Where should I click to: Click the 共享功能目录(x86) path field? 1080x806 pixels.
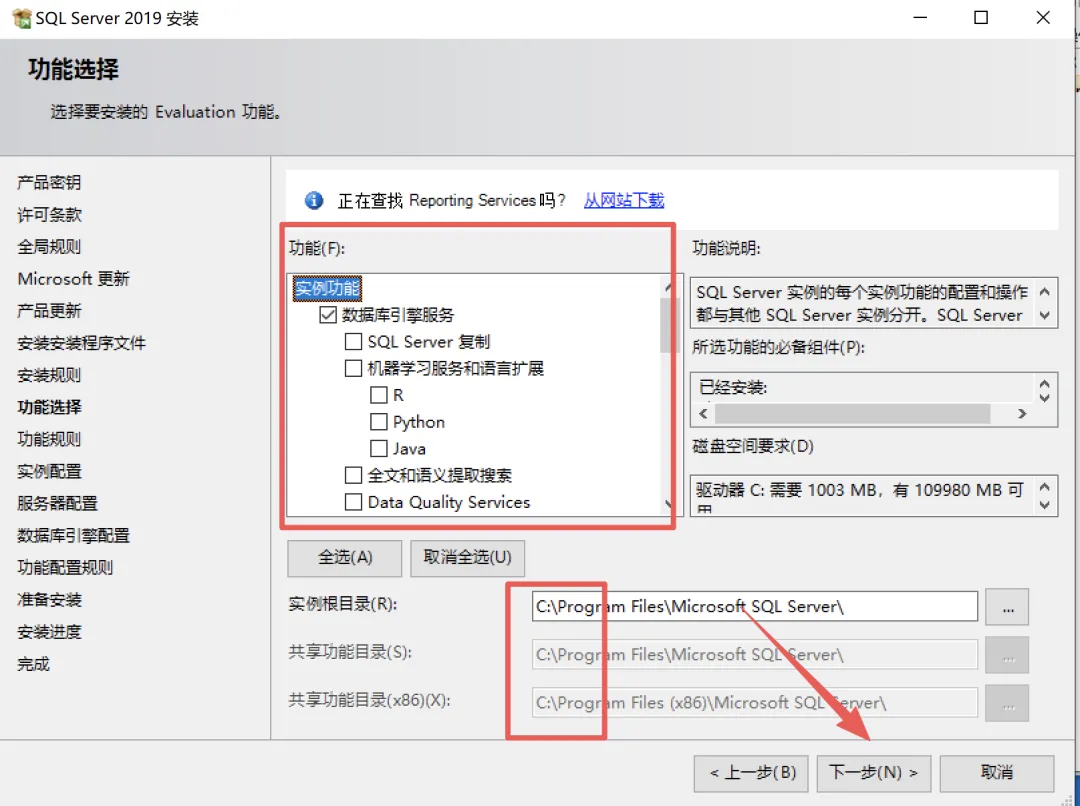point(755,703)
